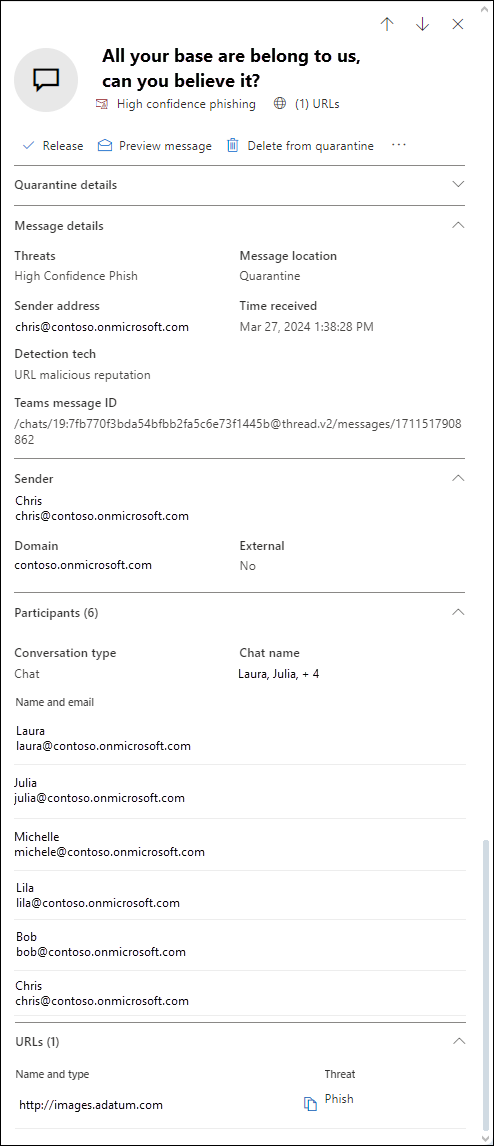Click the globe icon beside (1) URLs

(280, 104)
